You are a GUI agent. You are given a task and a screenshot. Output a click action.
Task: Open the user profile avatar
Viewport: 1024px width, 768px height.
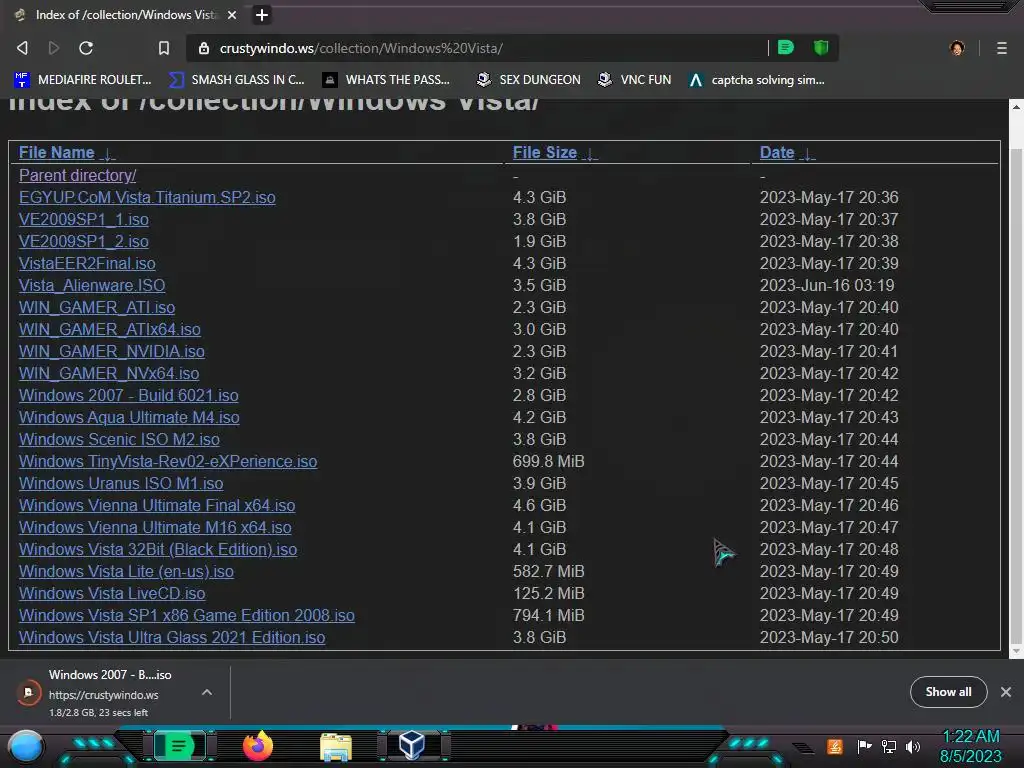click(957, 48)
